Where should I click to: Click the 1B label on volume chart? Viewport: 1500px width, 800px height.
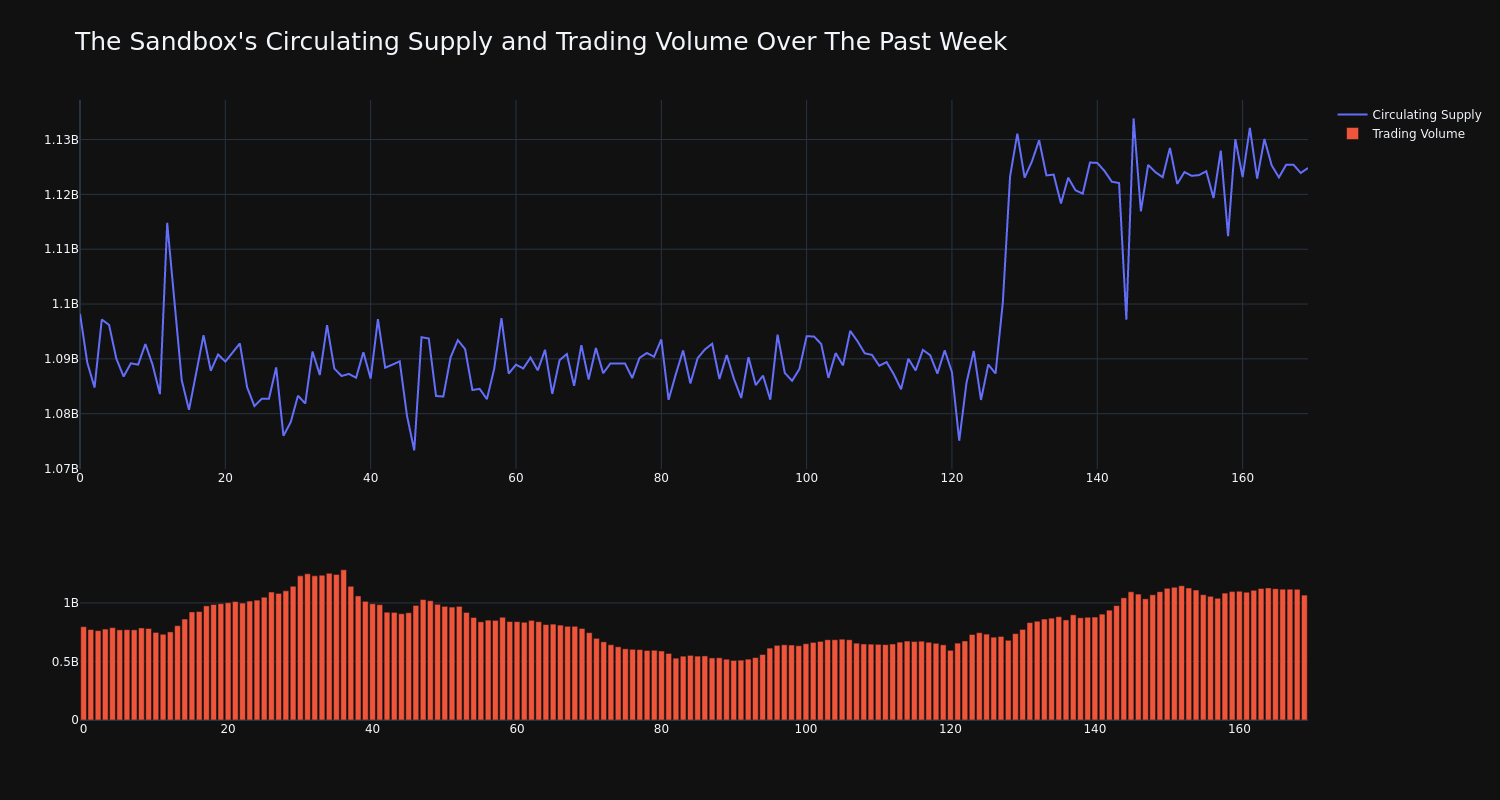(71, 603)
